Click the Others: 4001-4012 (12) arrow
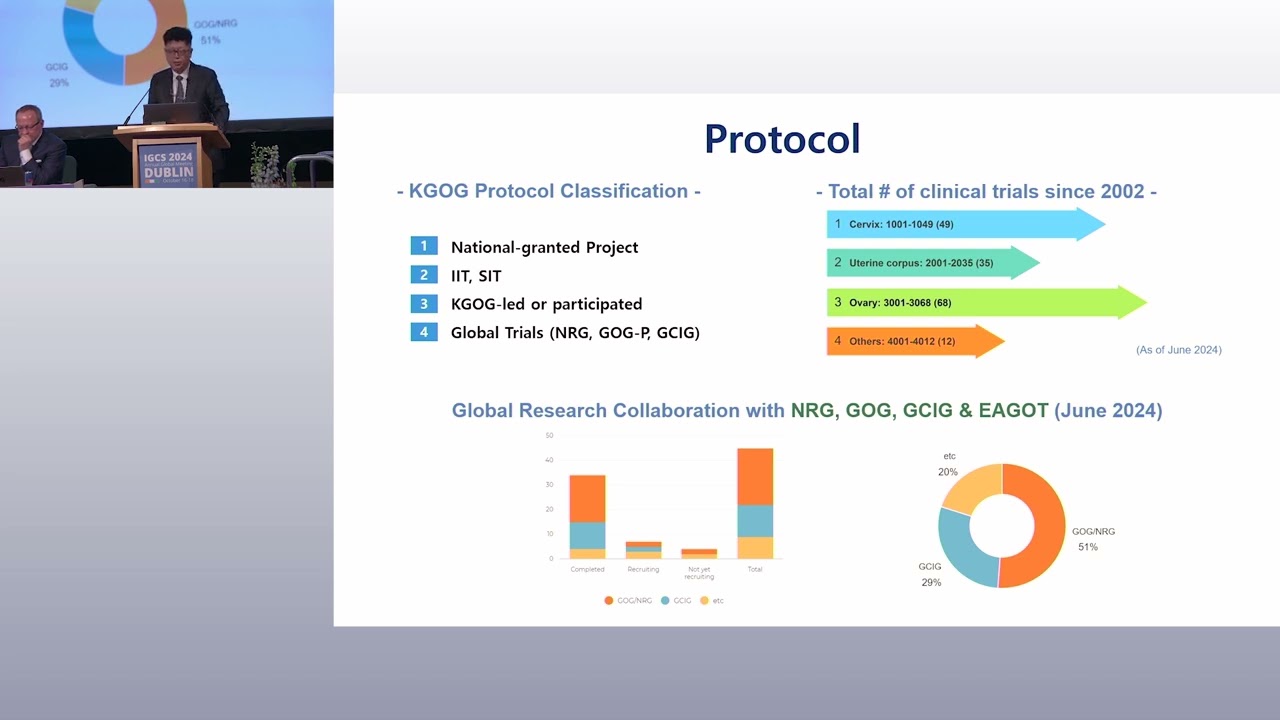 (915, 341)
